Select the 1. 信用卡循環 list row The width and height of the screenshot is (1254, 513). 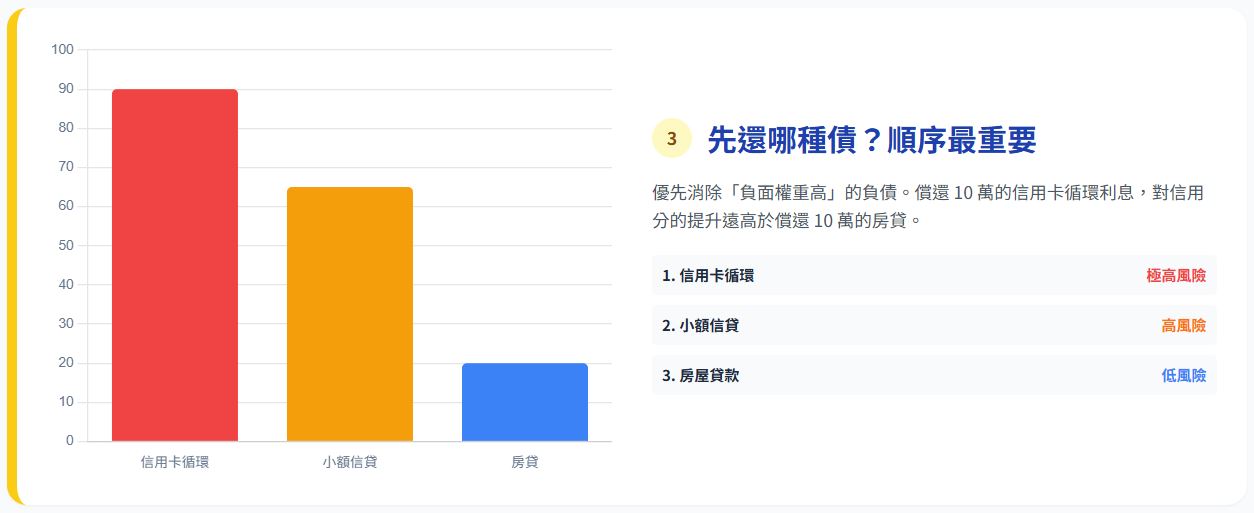click(x=934, y=275)
